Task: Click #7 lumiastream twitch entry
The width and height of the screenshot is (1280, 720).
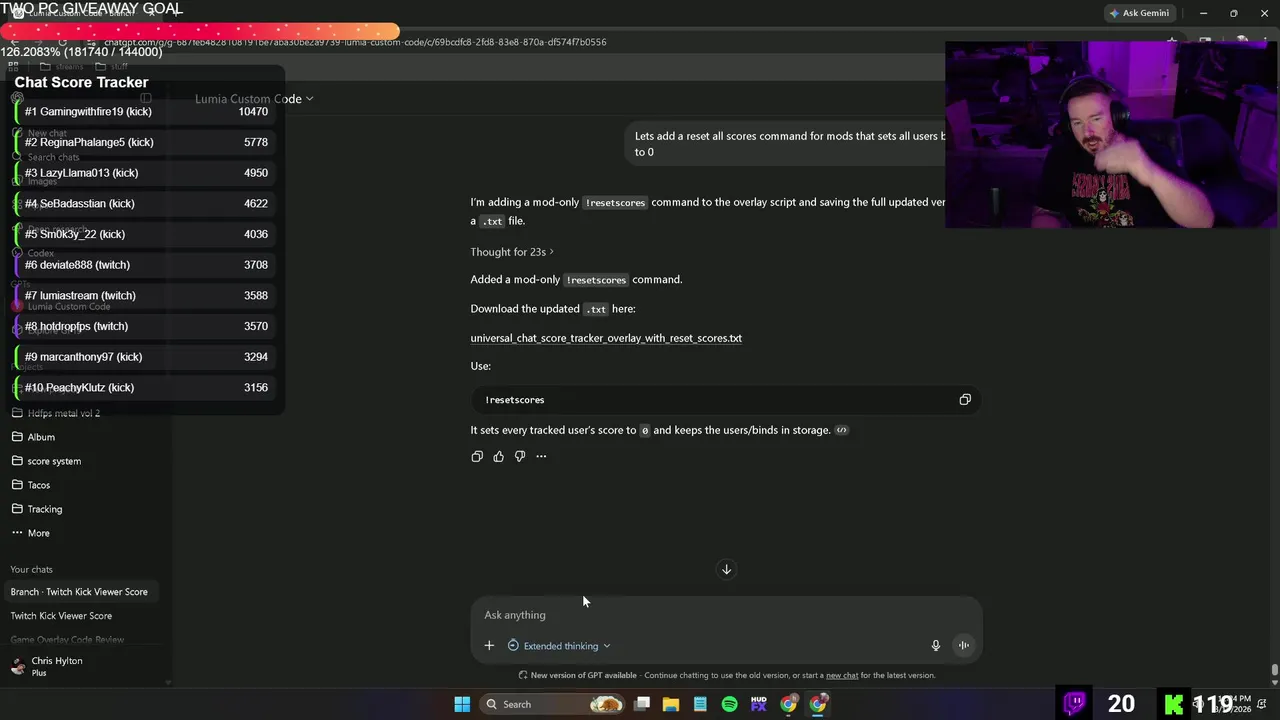Action: (146, 295)
